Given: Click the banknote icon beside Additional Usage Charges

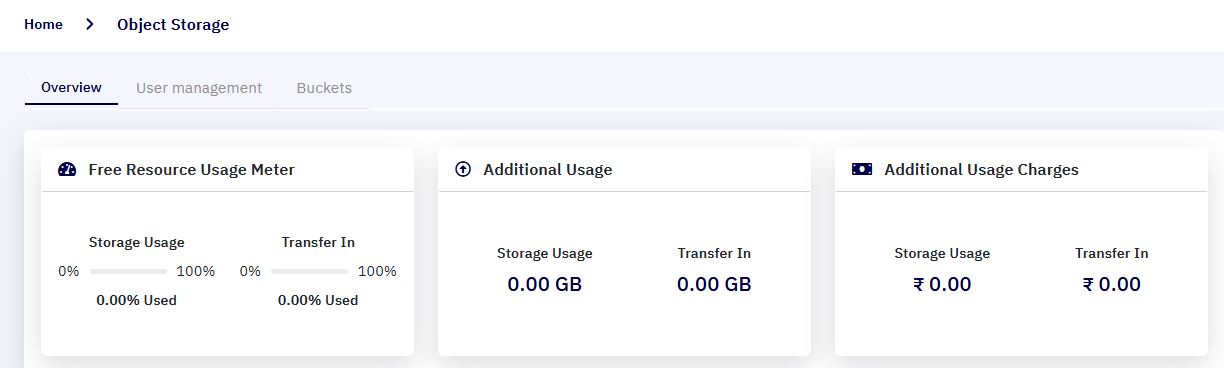Looking at the screenshot, I should pos(862,169).
